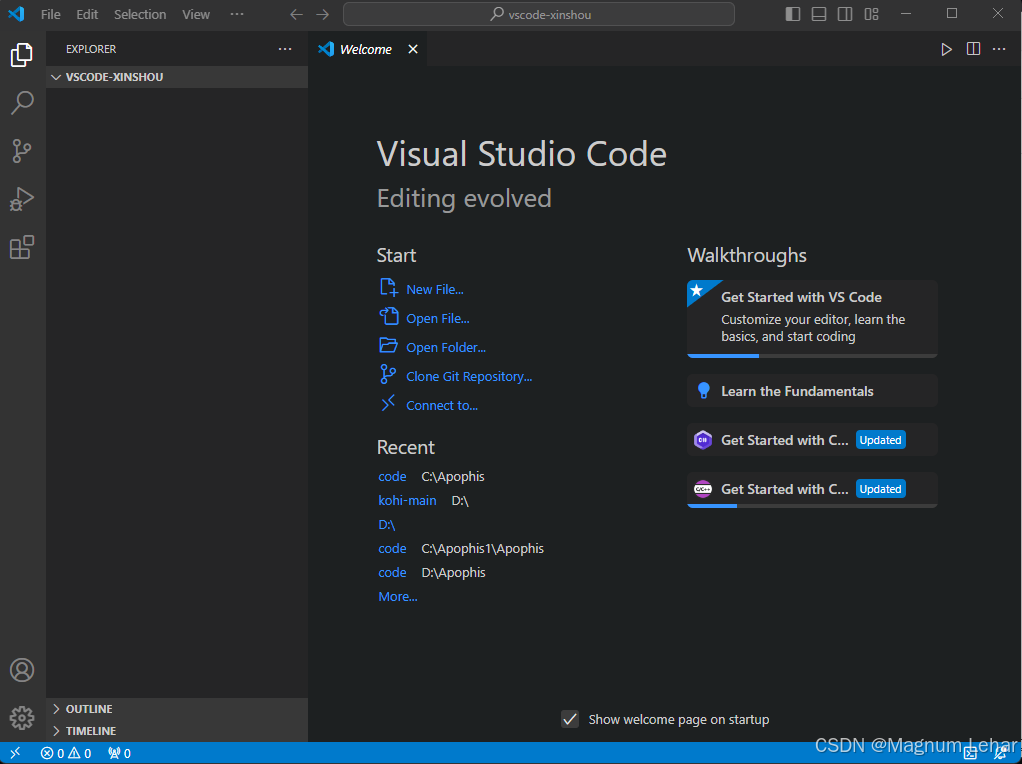Open the Manage gear icon
1022x764 pixels.
[x=22, y=718]
